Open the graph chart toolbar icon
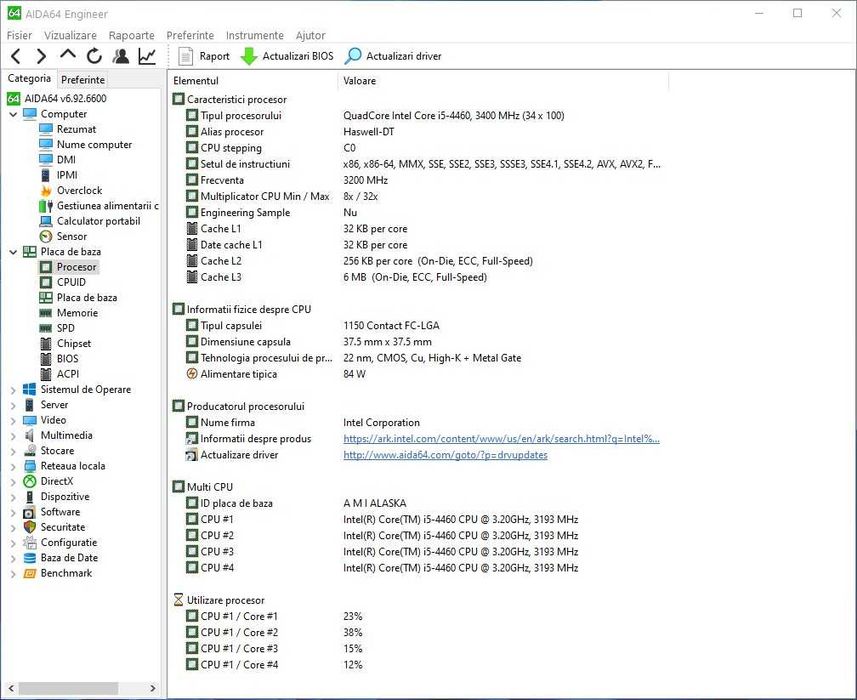 click(147, 56)
